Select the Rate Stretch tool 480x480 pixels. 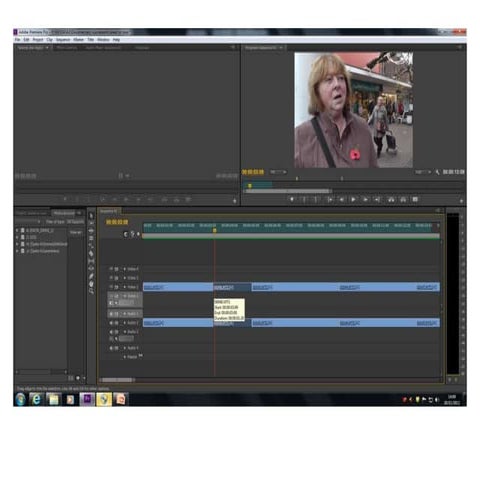pyautogui.click(x=91, y=246)
